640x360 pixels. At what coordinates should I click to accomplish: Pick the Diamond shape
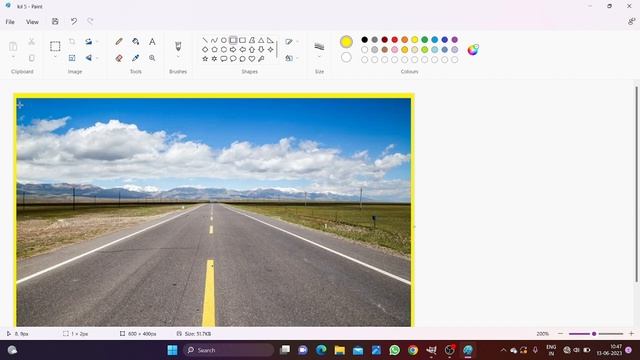click(x=205, y=49)
